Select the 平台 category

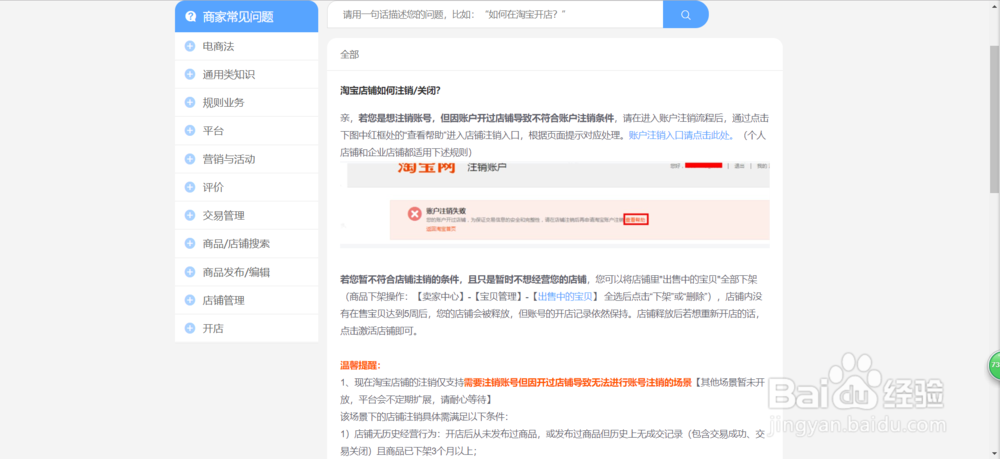(x=246, y=130)
